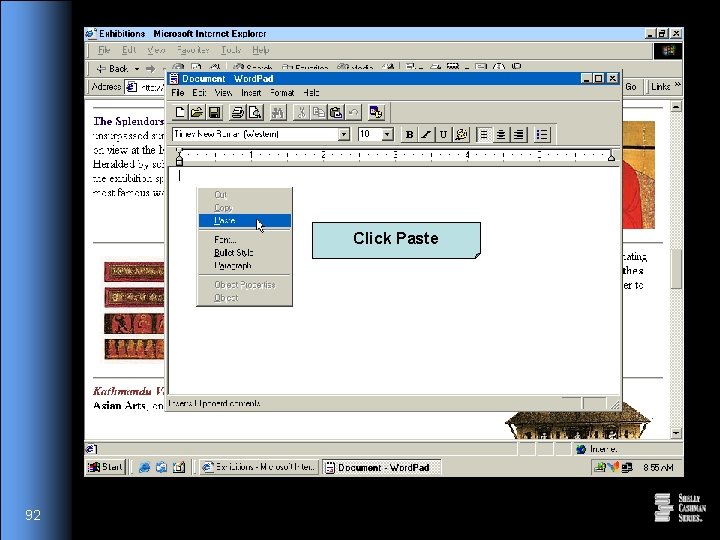Open Internet Explorer's Favorites menu
The image size is (720, 540).
click(x=193, y=50)
